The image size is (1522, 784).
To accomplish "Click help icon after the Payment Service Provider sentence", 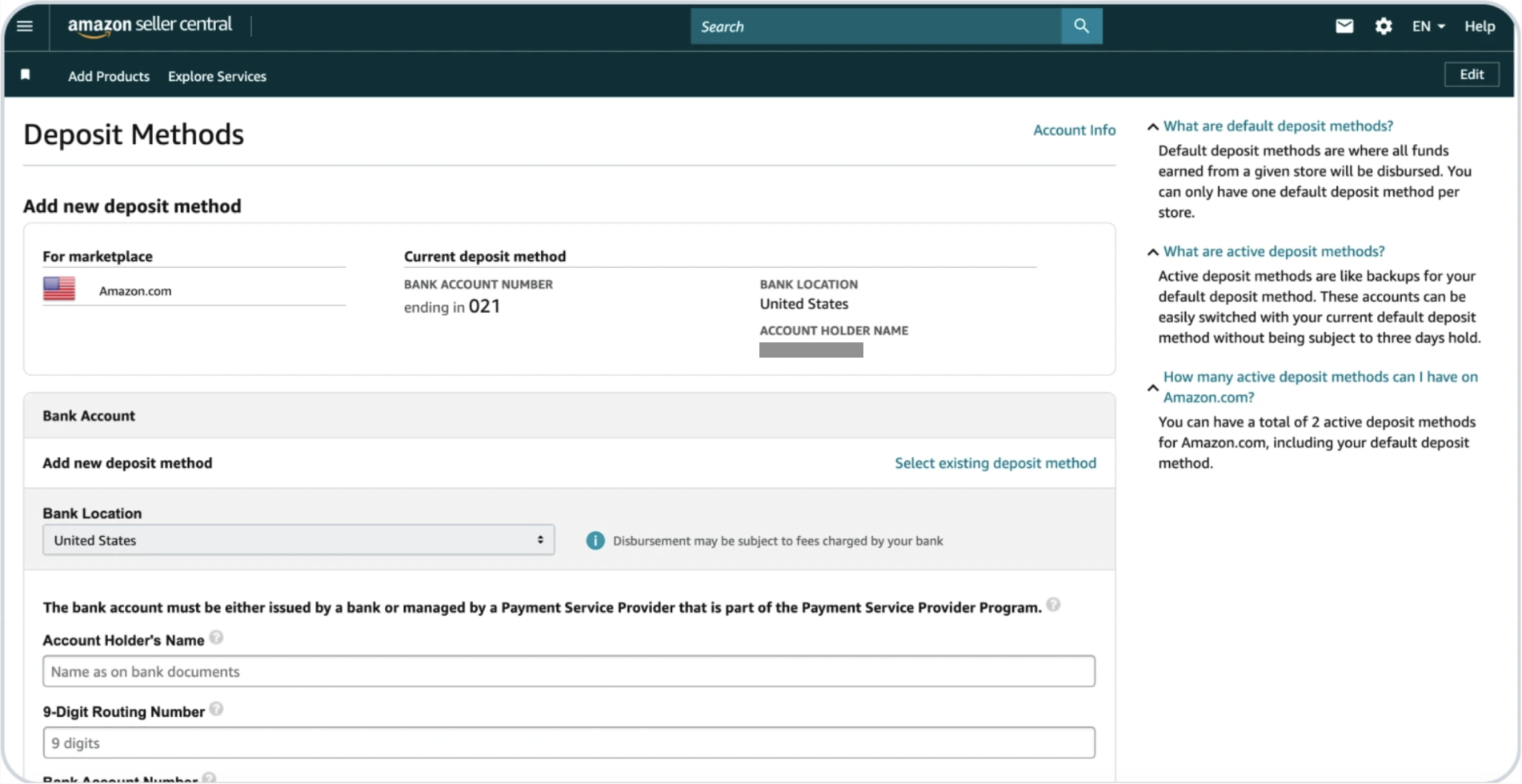I will [1053, 605].
